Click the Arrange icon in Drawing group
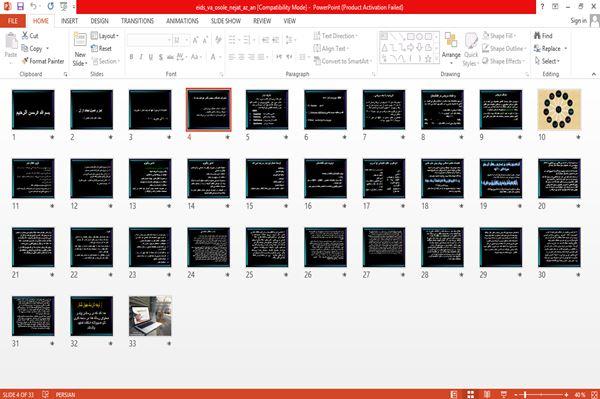 pos(451,40)
